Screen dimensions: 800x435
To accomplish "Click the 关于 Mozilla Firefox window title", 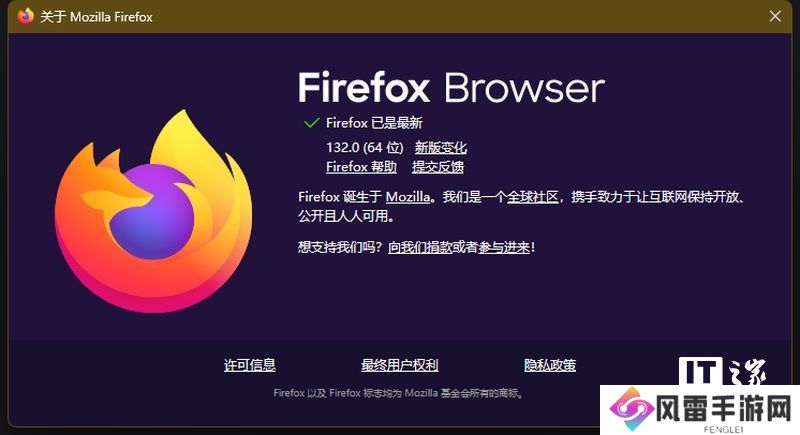I will pos(96,17).
